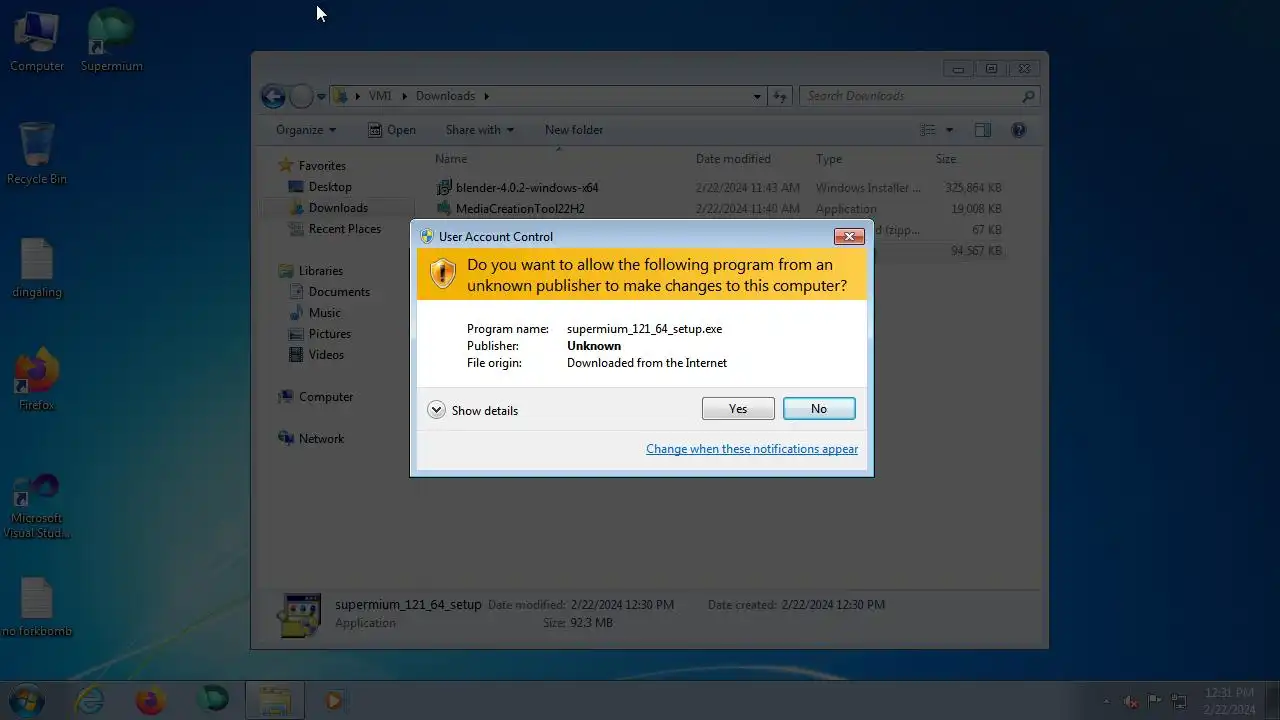Select Computer in navigation pane
This screenshot has width=1280, height=720.
(326, 397)
